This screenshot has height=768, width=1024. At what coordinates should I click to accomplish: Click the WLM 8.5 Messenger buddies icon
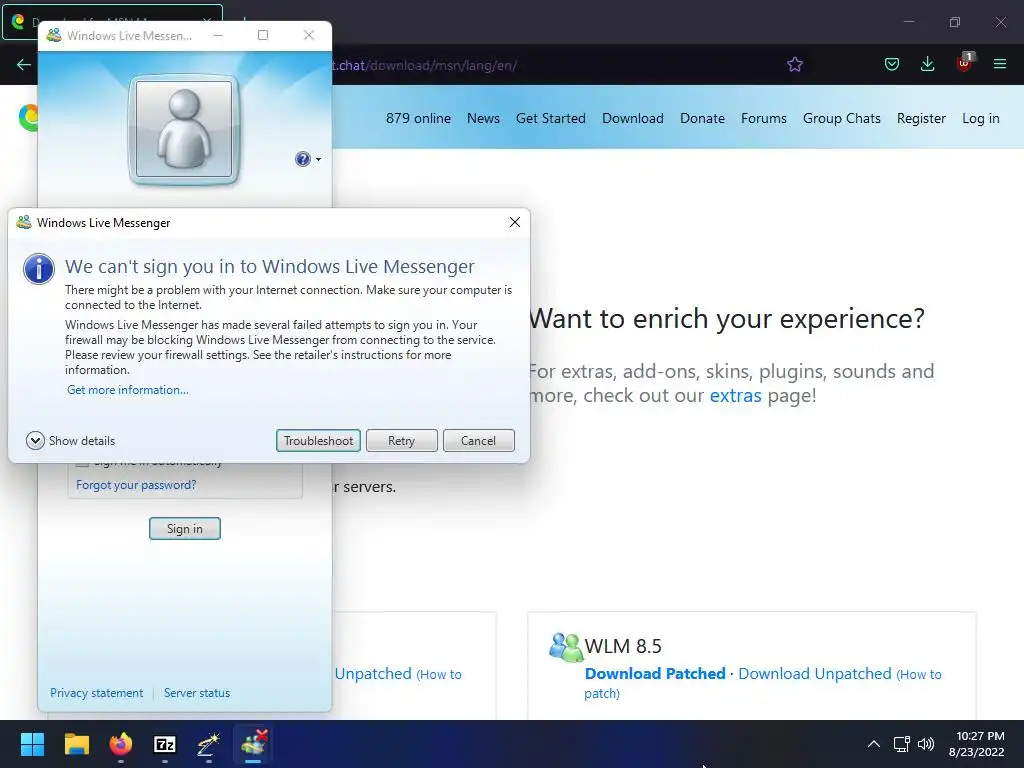[565, 647]
